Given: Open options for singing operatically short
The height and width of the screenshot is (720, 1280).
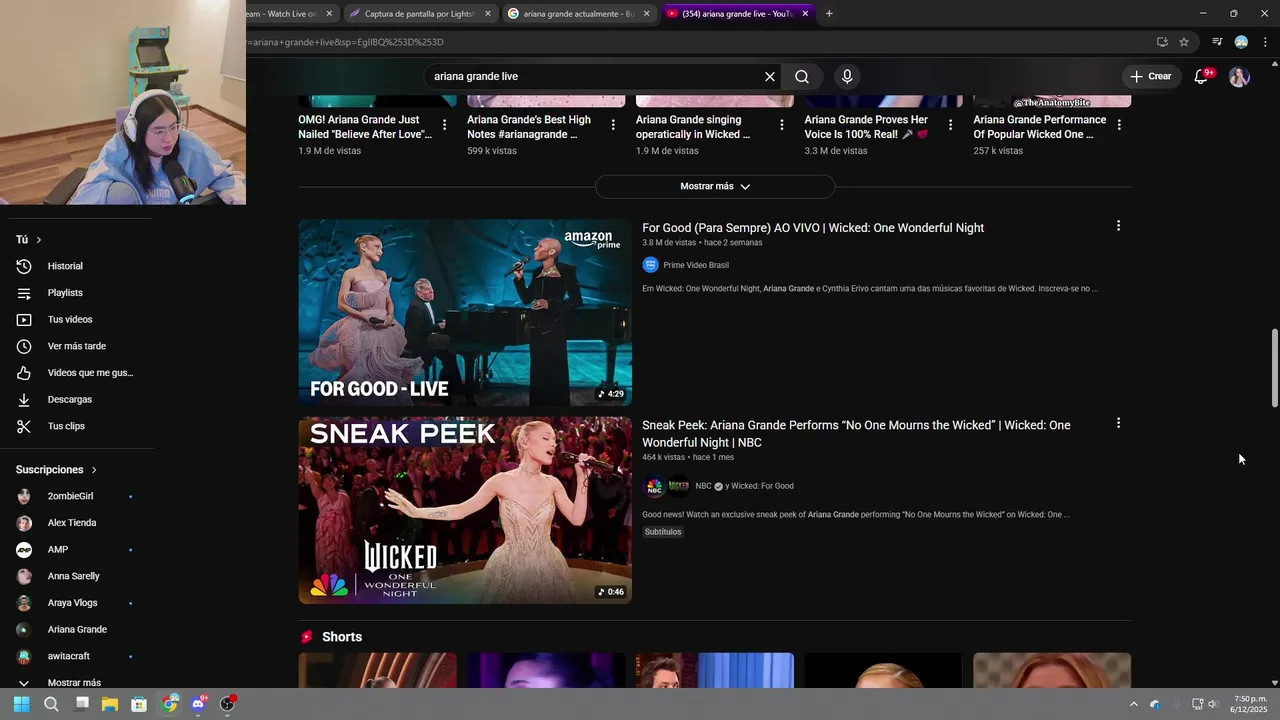Looking at the screenshot, I should point(781,125).
